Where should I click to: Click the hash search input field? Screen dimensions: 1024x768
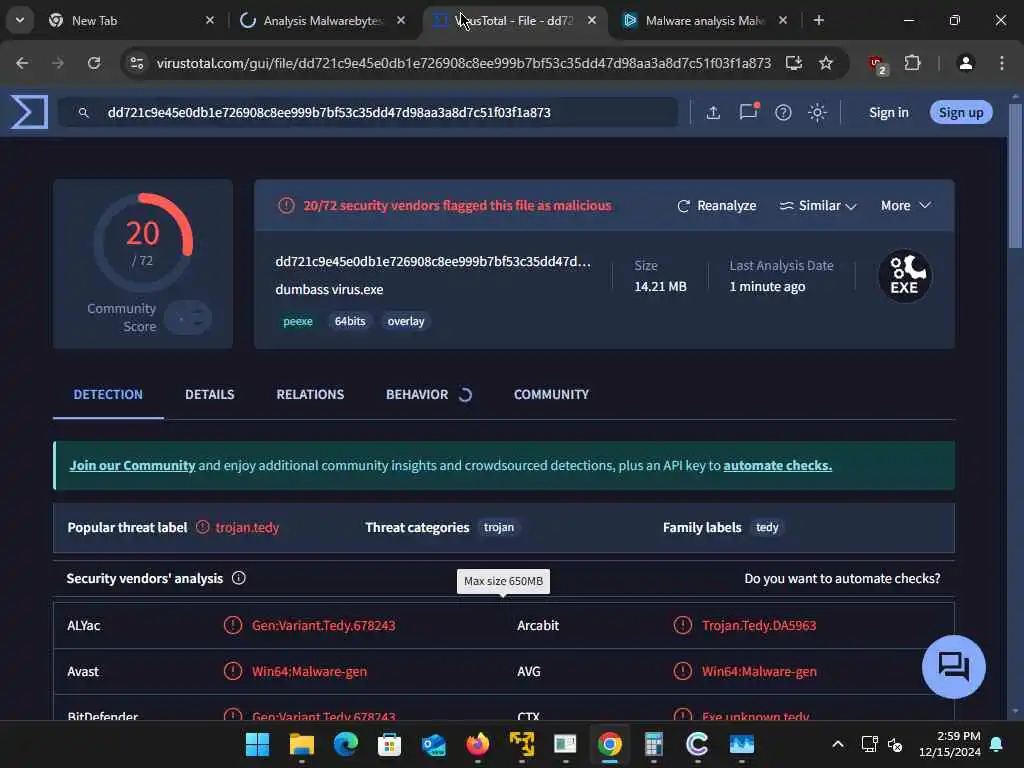(x=369, y=112)
